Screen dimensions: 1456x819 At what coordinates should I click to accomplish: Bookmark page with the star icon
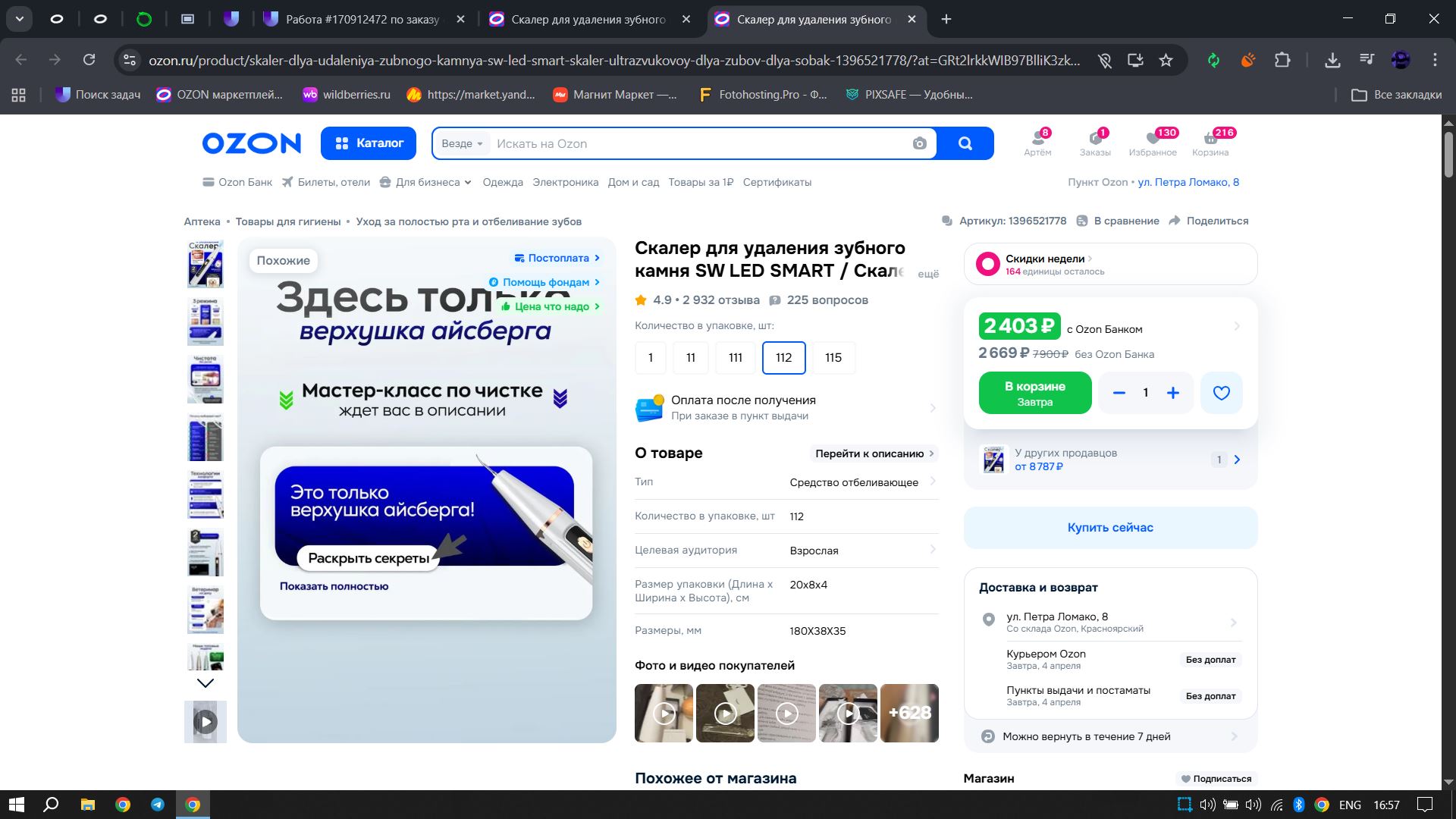tap(1166, 60)
